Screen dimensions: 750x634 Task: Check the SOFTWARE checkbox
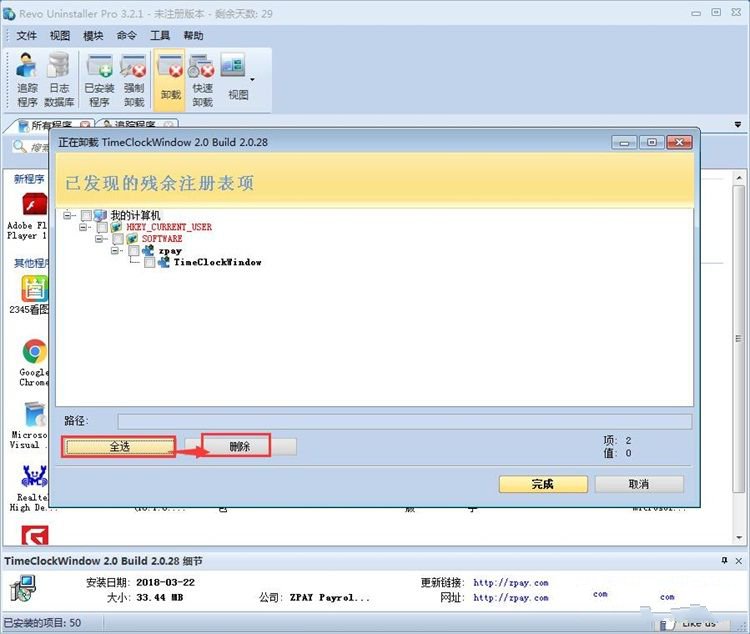point(118,239)
